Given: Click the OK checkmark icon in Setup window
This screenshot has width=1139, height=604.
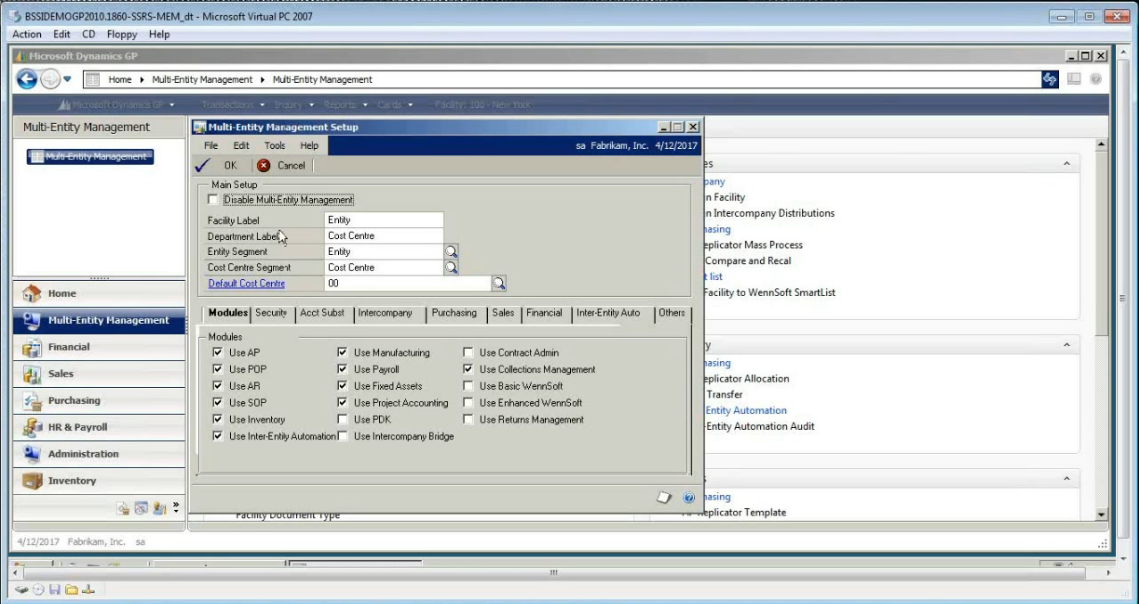Looking at the screenshot, I should [x=203, y=166].
